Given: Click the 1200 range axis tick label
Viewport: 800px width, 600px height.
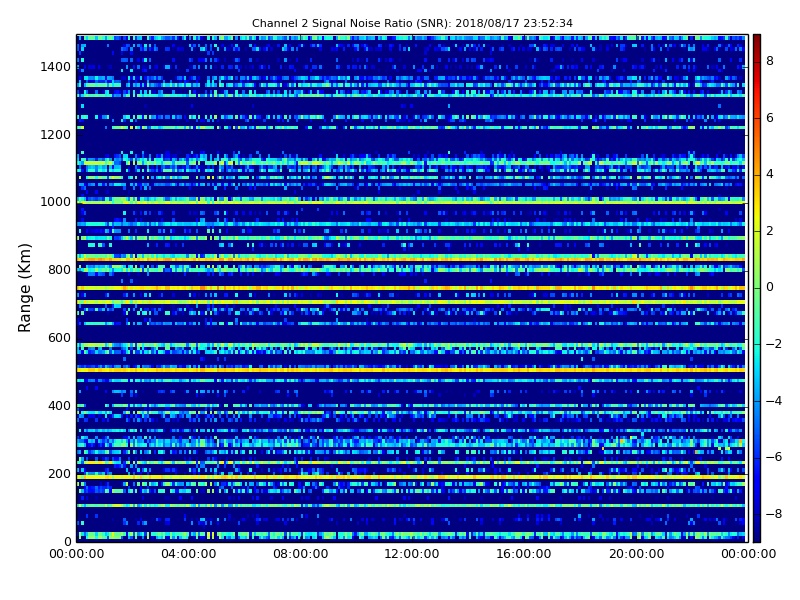Looking at the screenshot, I should pyautogui.click(x=55, y=135).
